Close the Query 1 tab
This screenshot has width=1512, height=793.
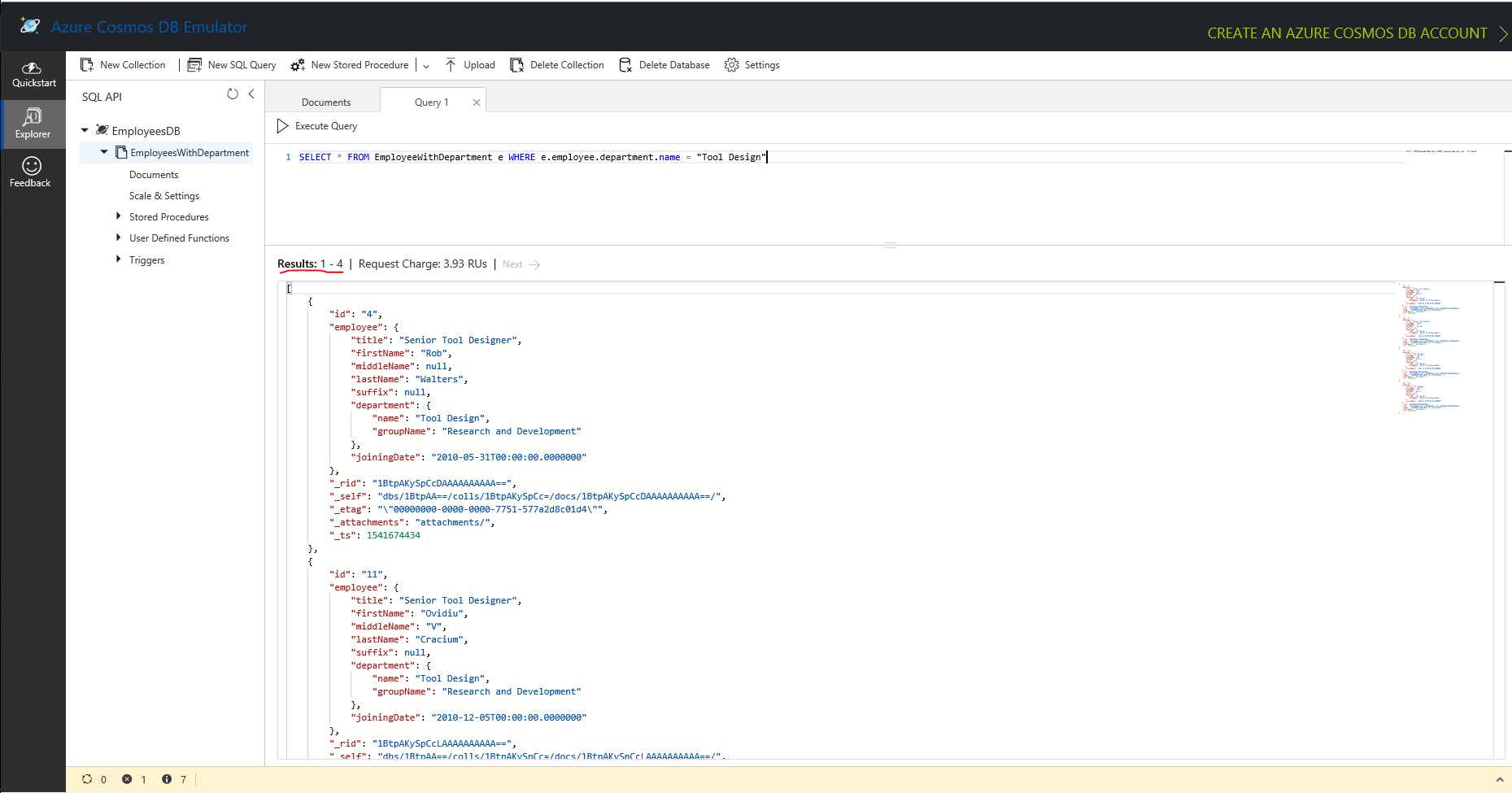click(477, 102)
